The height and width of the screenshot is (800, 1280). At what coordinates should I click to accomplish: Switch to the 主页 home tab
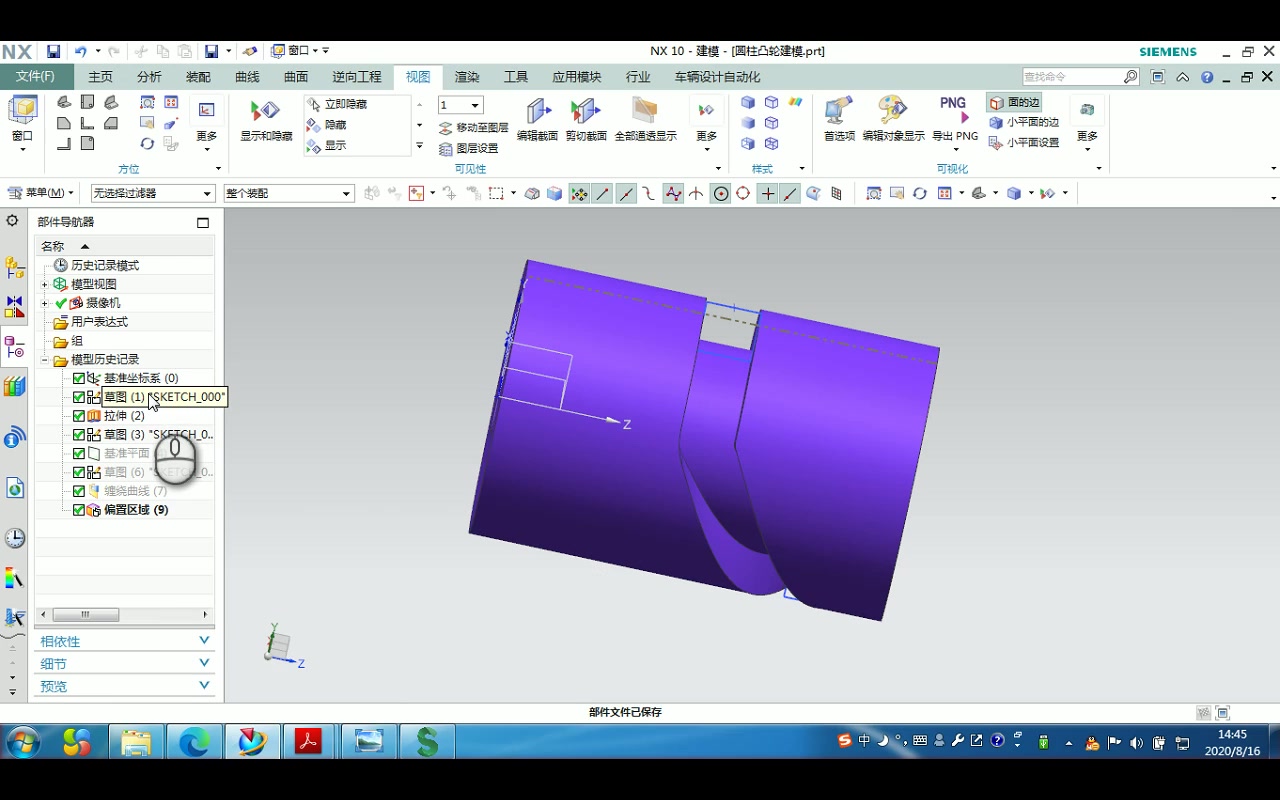pyautogui.click(x=100, y=77)
